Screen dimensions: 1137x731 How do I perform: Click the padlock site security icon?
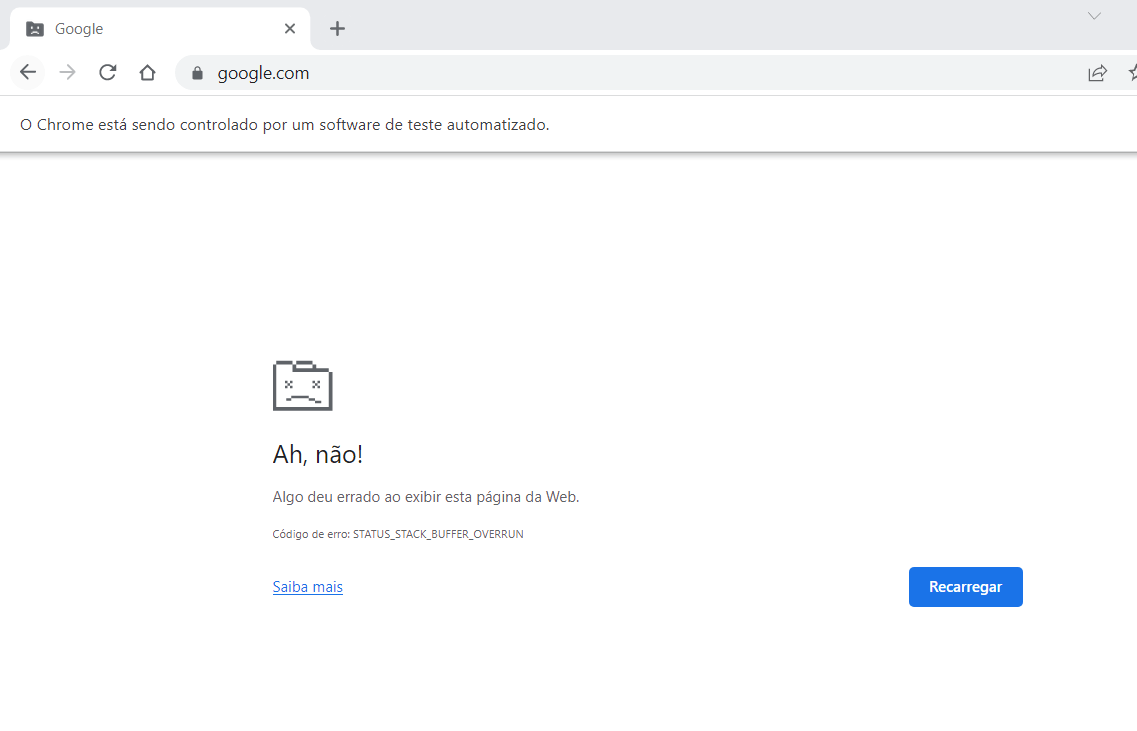pos(196,72)
